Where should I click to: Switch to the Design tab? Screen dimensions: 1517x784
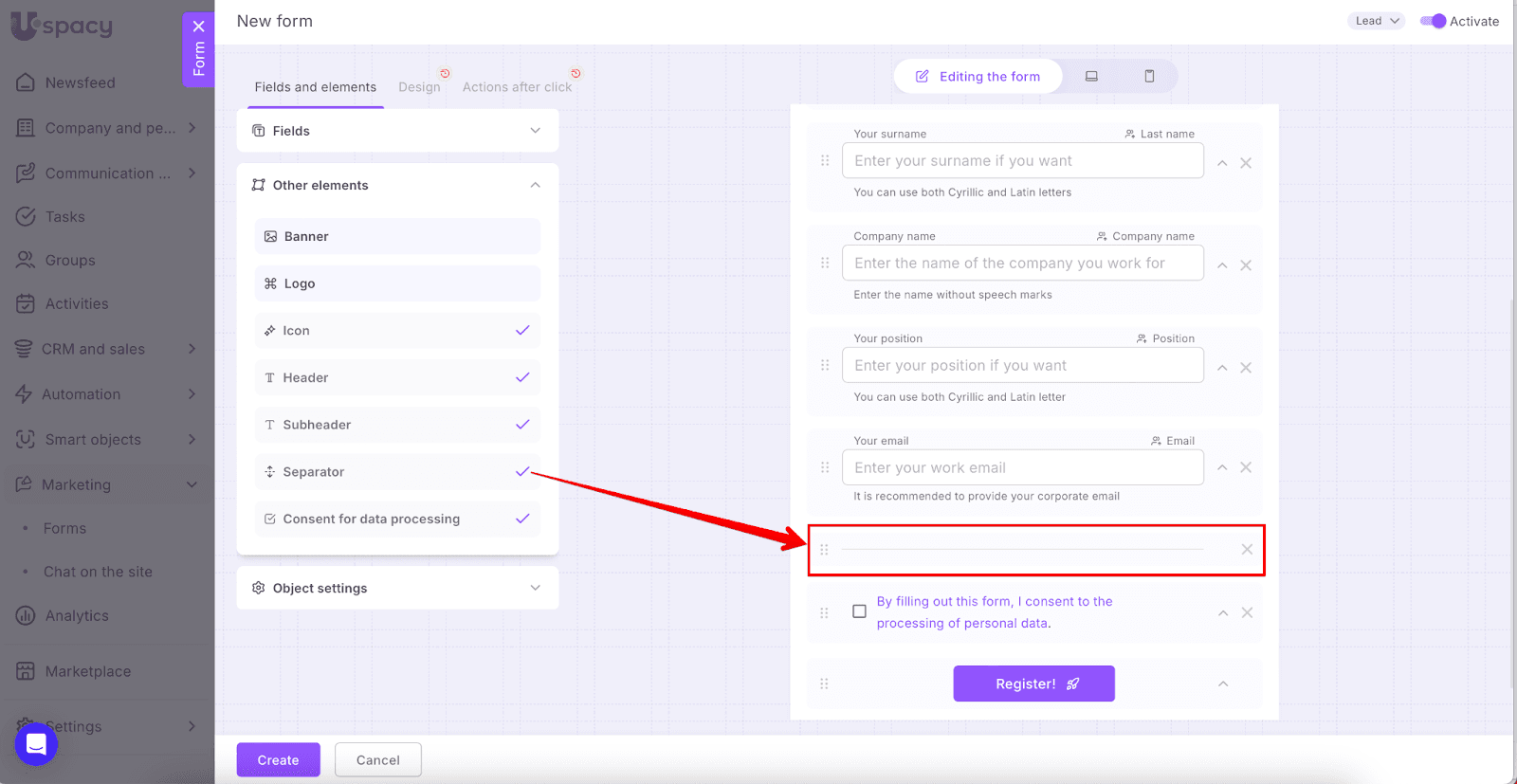click(x=419, y=87)
